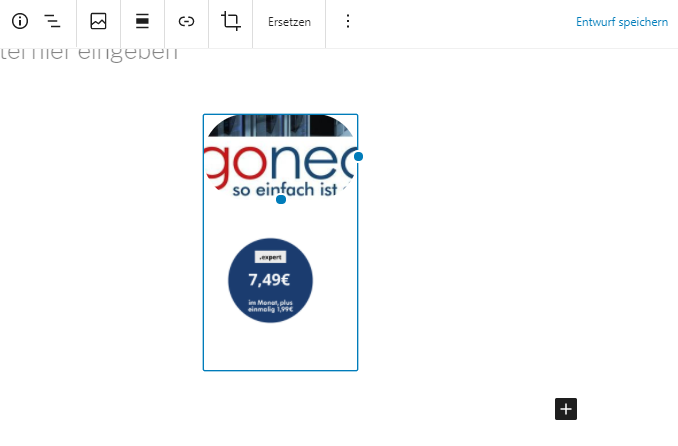The image size is (678, 446).
Task: Click the right-edge blue resize handle
Action: click(358, 157)
